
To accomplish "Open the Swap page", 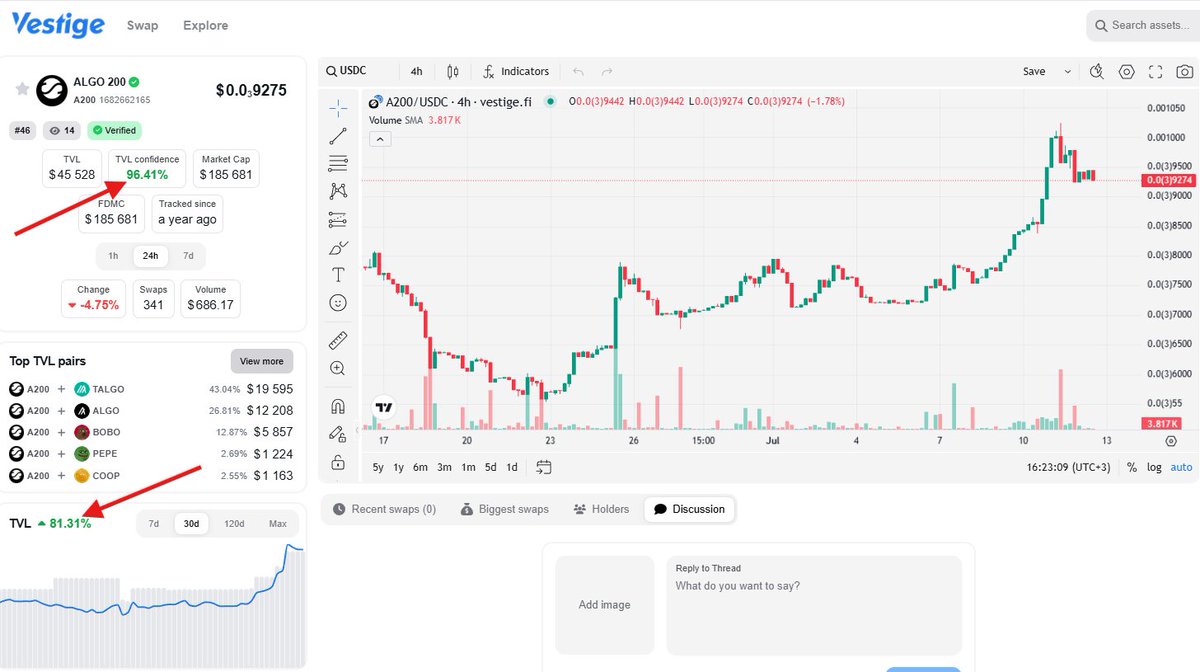I will coord(142,25).
